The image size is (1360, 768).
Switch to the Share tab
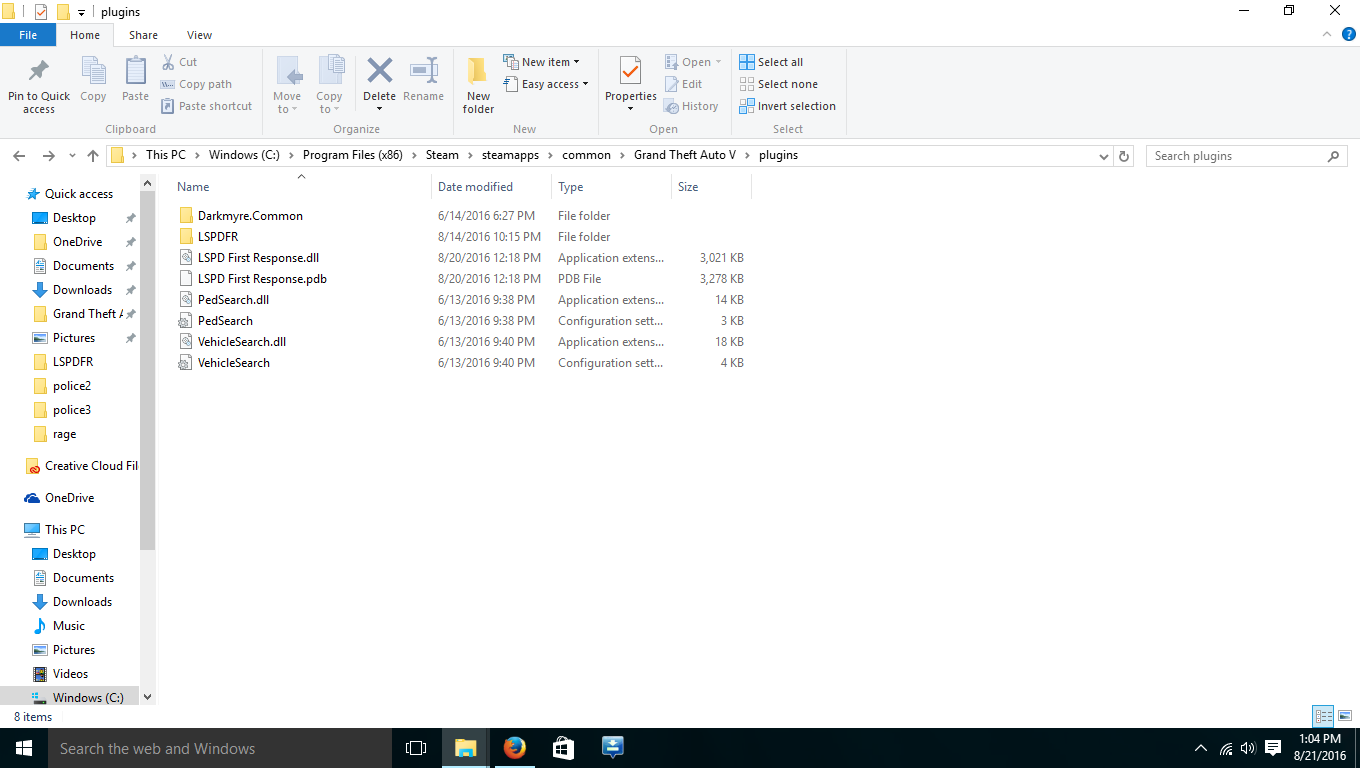click(143, 35)
